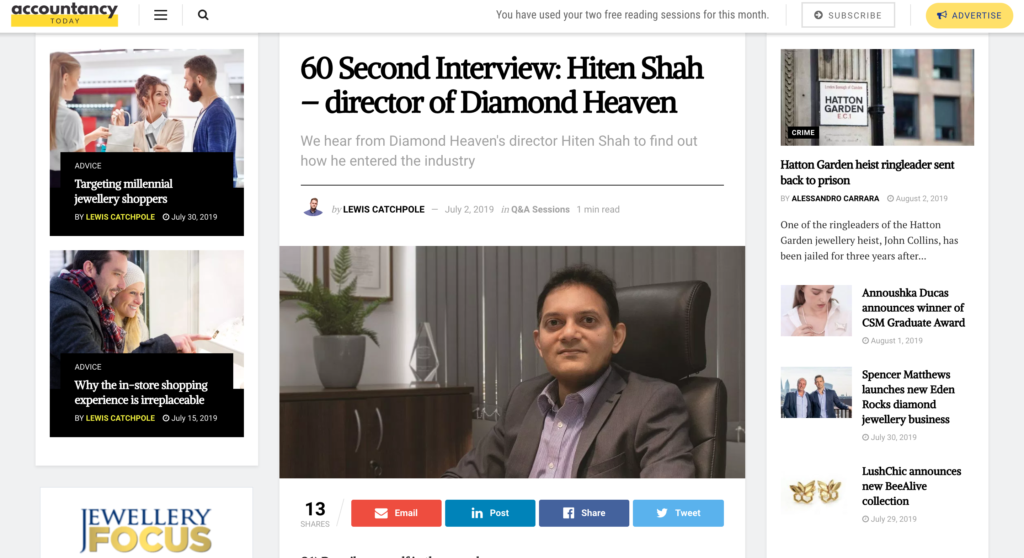The height and width of the screenshot is (558, 1024).
Task: Open the Spencer Matthews Eden Rocks article link
Action: click(908, 397)
